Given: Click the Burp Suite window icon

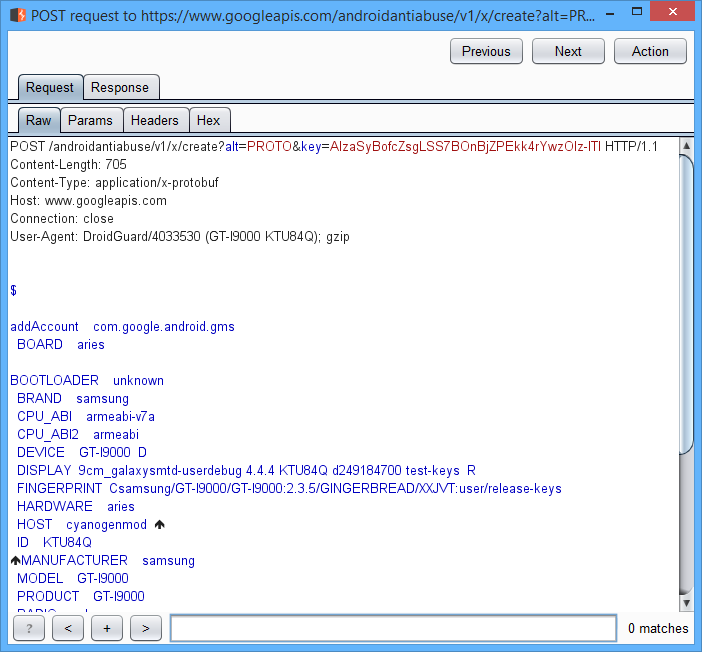Looking at the screenshot, I should click(18, 15).
